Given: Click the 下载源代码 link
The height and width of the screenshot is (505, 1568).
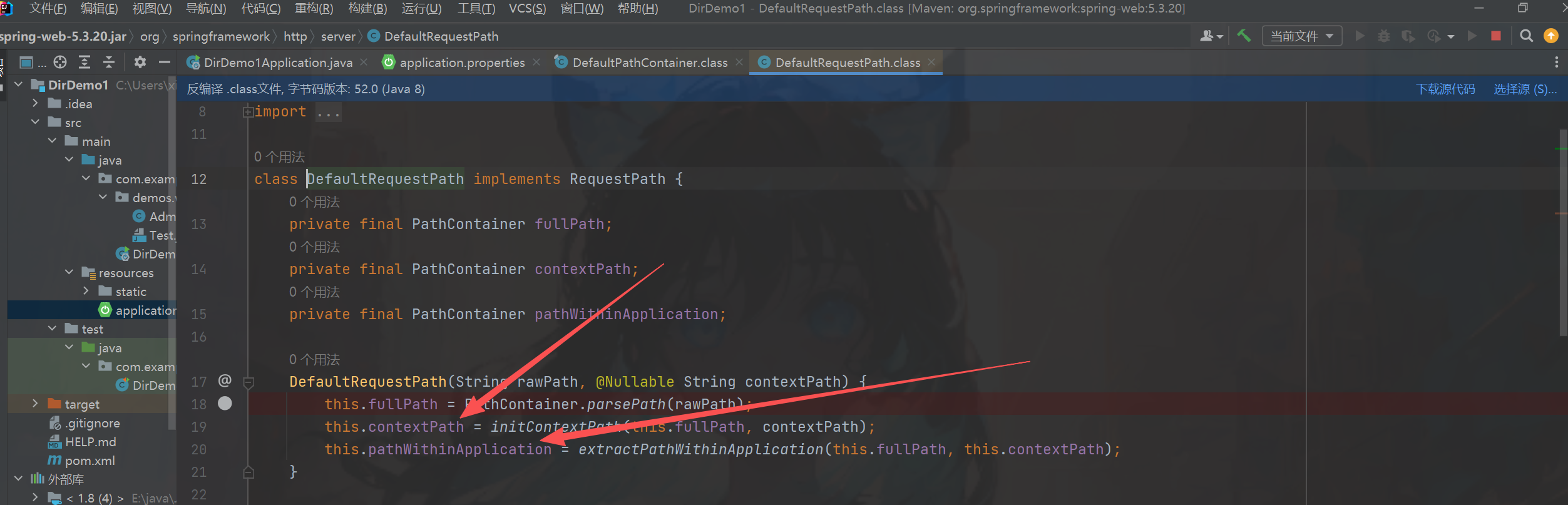Looking at the screenshot, I should tap(1445, 89).
